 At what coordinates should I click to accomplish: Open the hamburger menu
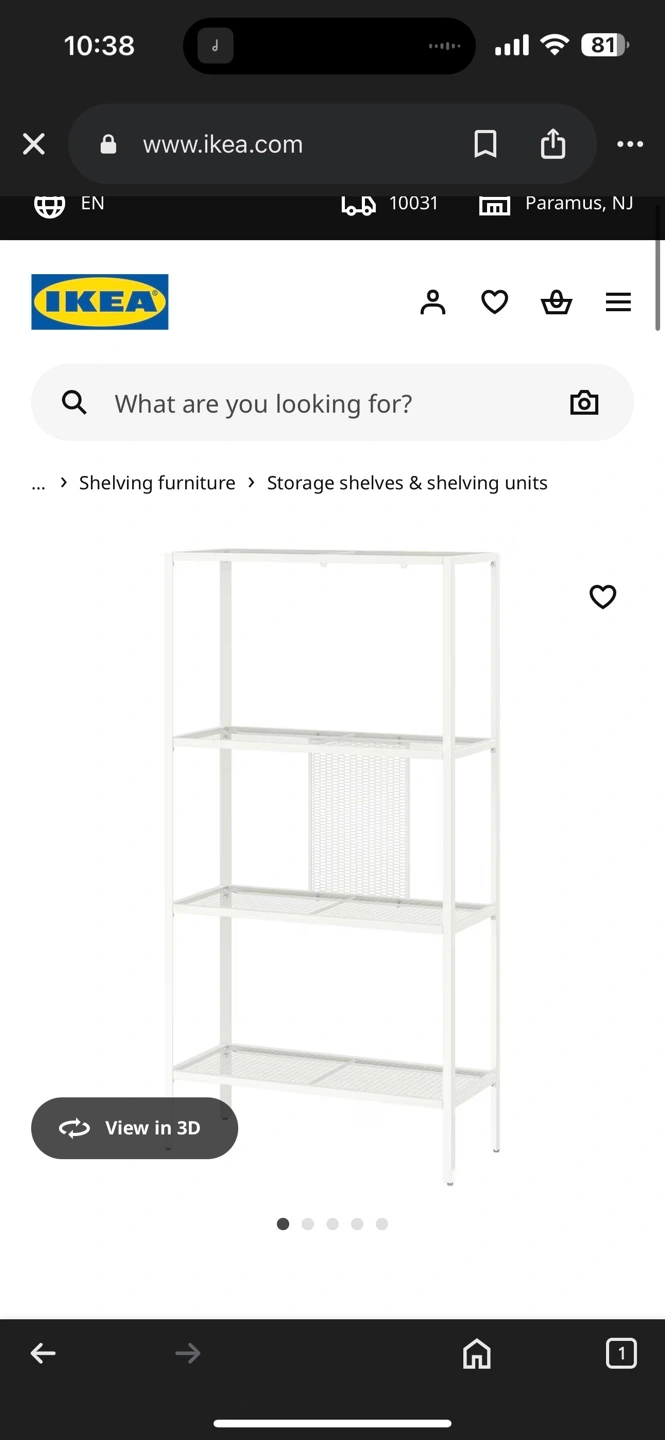click(x=618, y=302)
